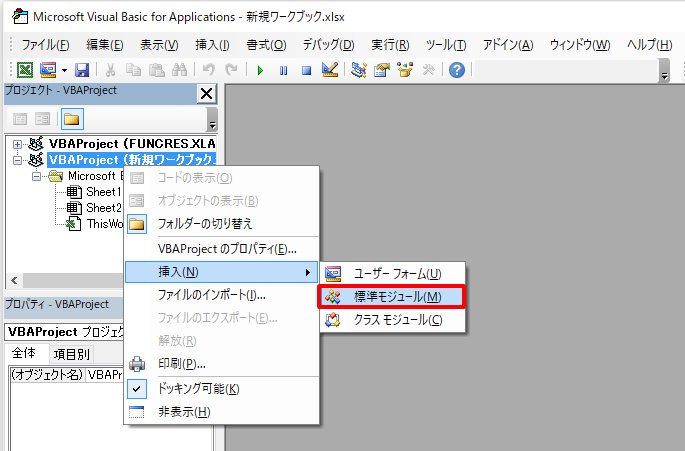Switch to 全体 tab in properties panel
Viewport: 685px width, 451px height.
tap(24, 353)
